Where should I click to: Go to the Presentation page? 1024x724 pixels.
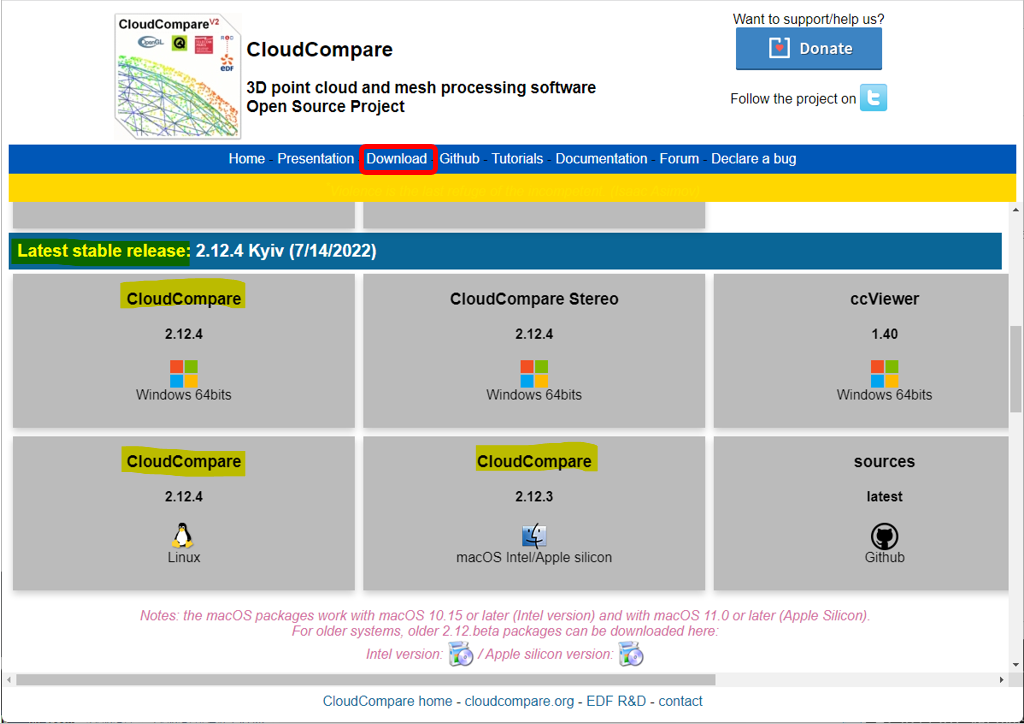pos(315,159)
